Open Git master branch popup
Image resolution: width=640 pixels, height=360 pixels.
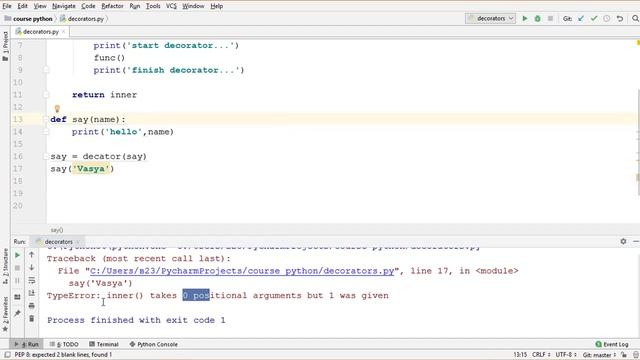click(x=599, y=355)
